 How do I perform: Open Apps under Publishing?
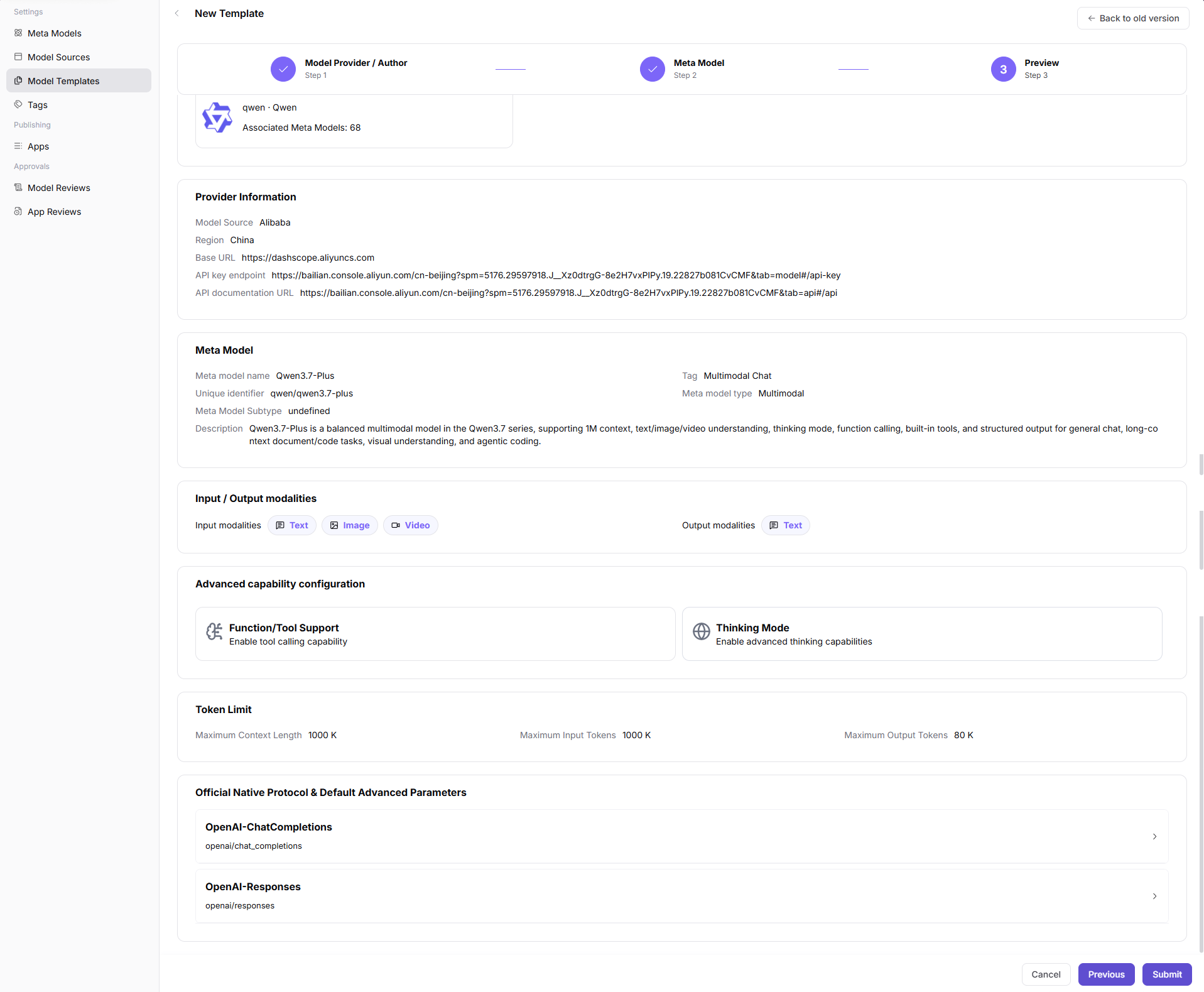point(79,146)
